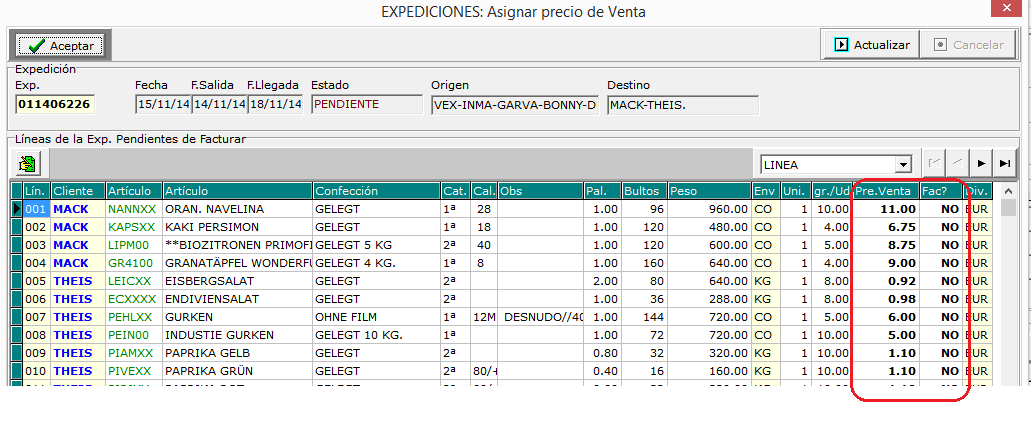Jump to last record navigation arrow
1031x434 pixels.
[x=1005, y=164]
